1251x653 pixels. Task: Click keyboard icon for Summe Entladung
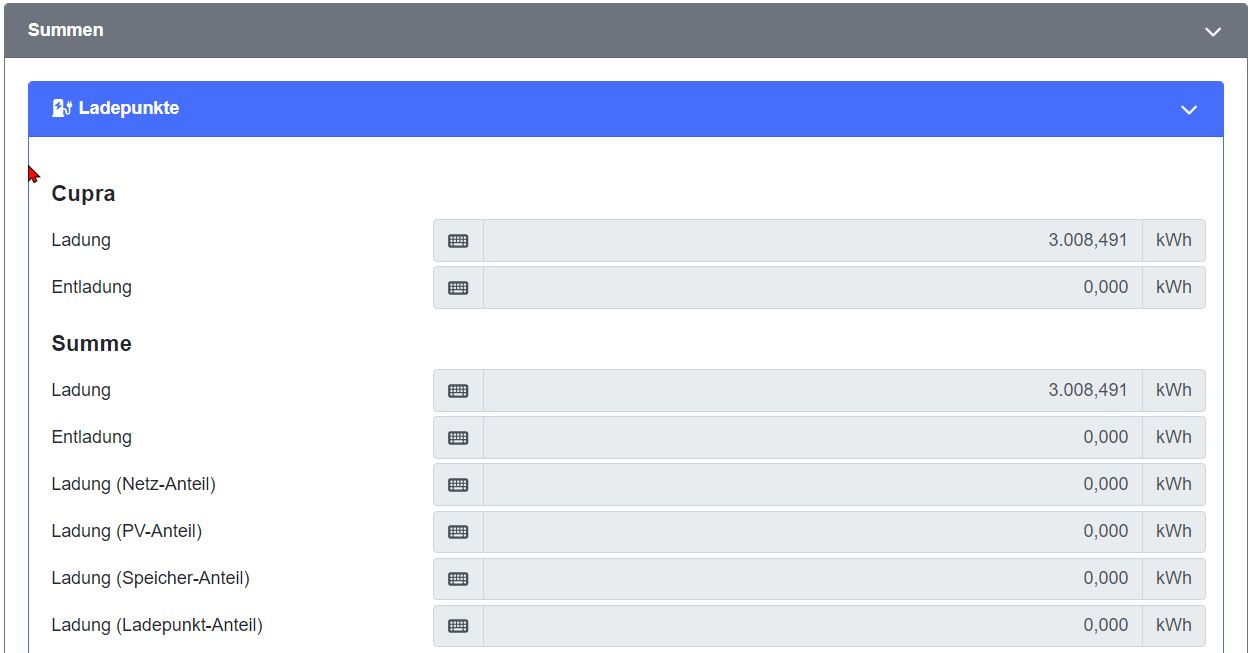point(458,438)
